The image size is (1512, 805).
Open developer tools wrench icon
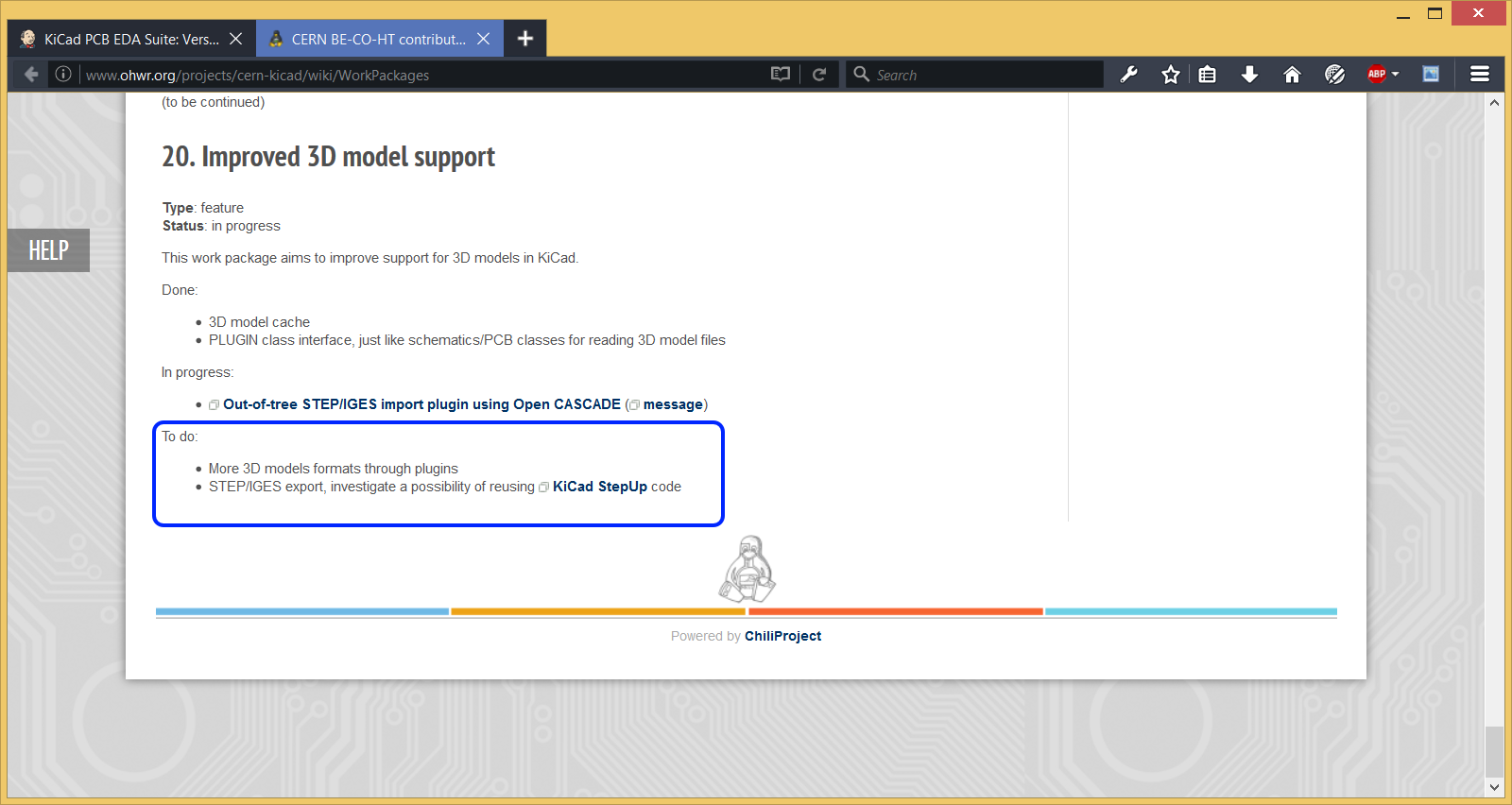click(x=1128, y=75)
